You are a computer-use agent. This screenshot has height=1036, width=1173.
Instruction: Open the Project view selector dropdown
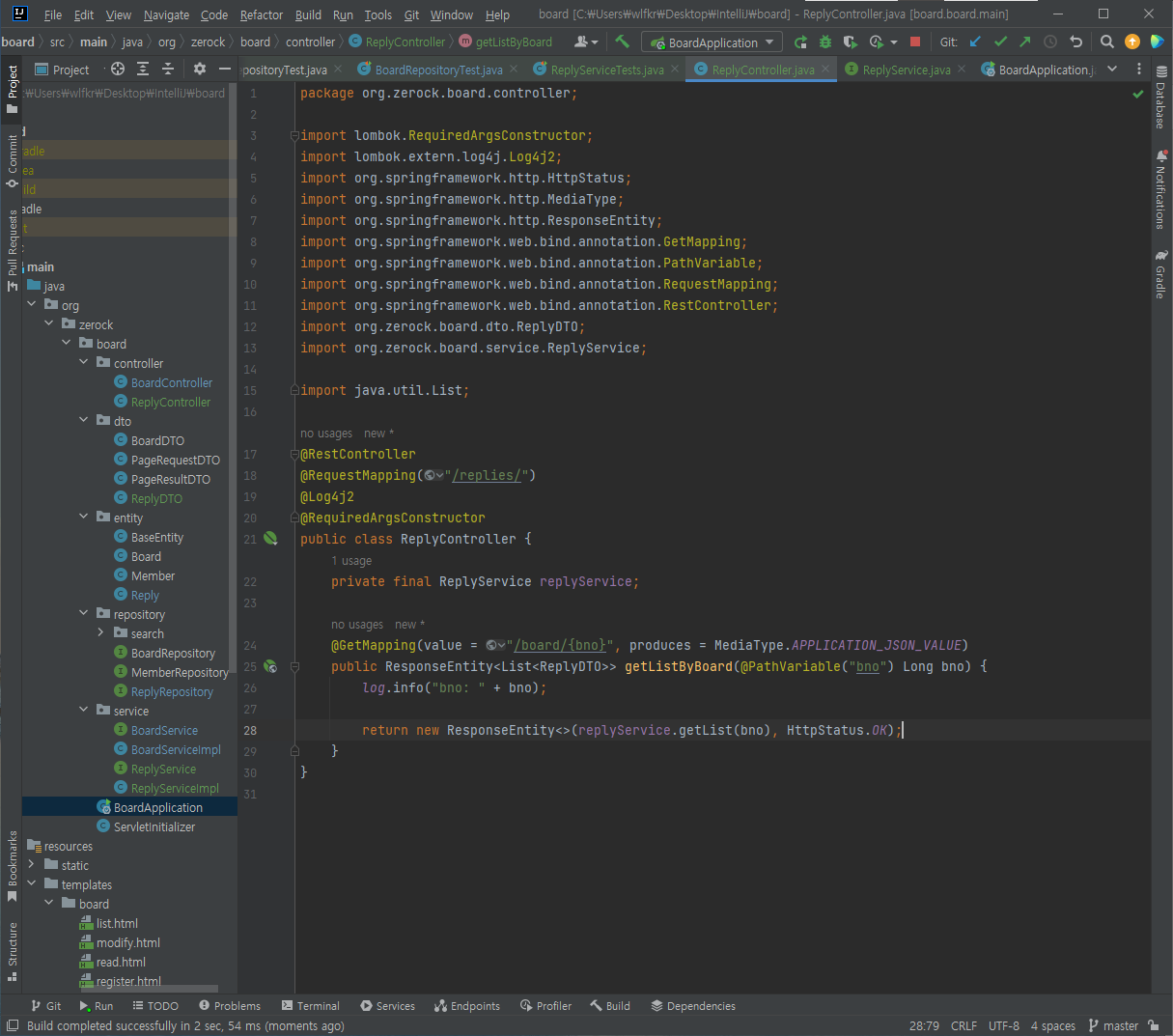[x=63, y=70]
